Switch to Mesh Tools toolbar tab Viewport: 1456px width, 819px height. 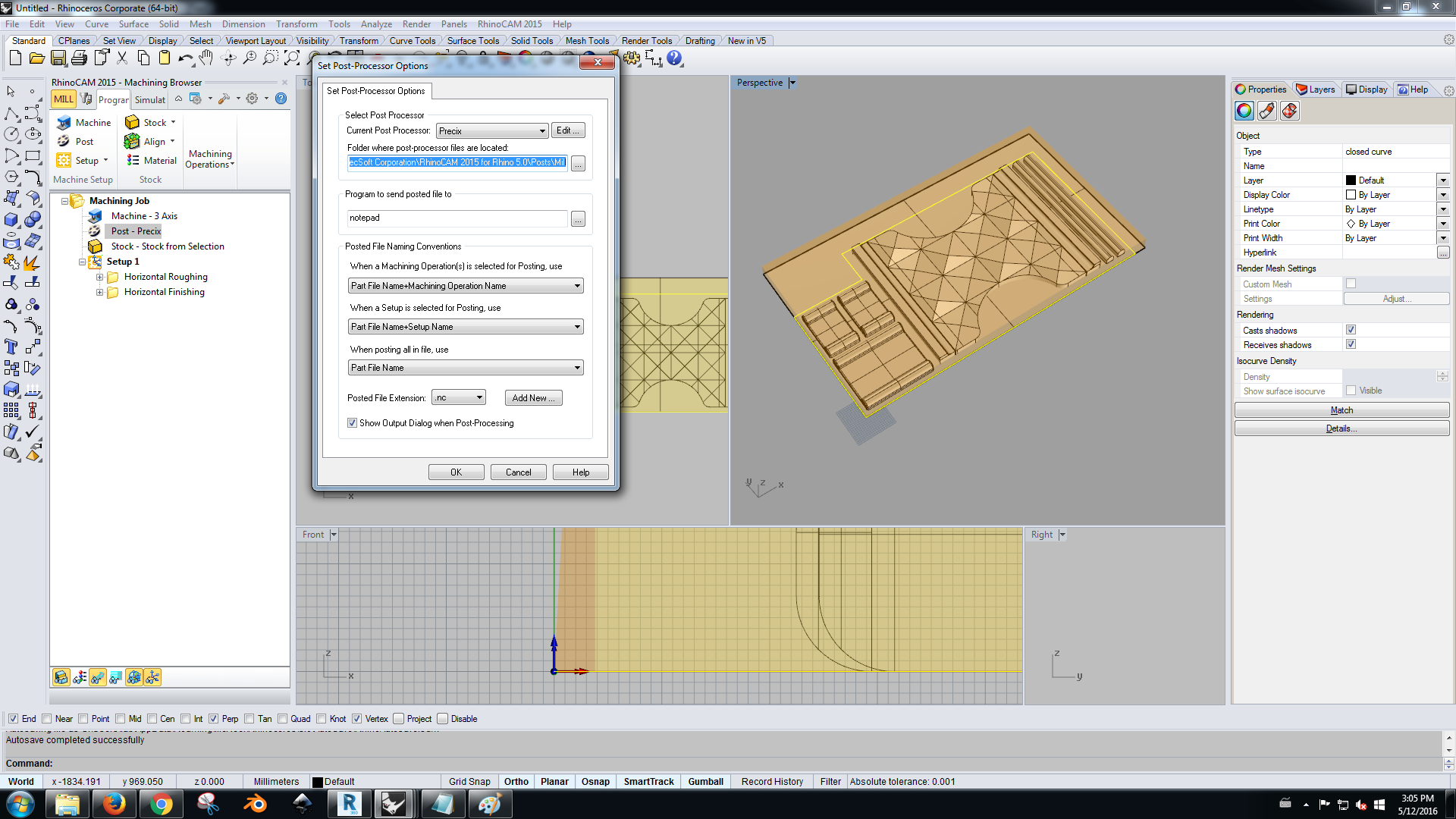point(587,41)
